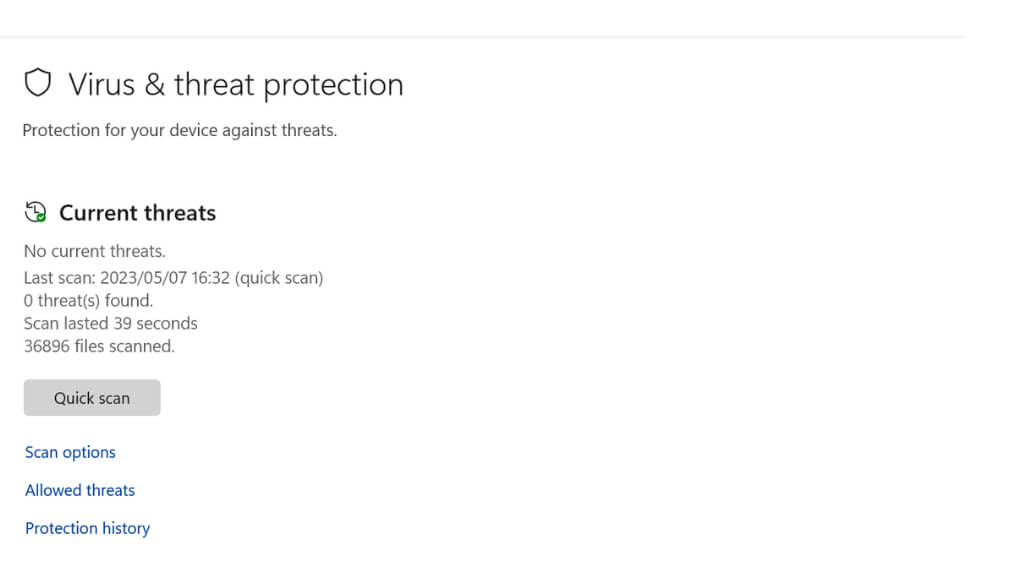The width and height of the screenshot is (1024, 576).
Task: Click the shield icon beside the page title
Action: coord(37,84)
